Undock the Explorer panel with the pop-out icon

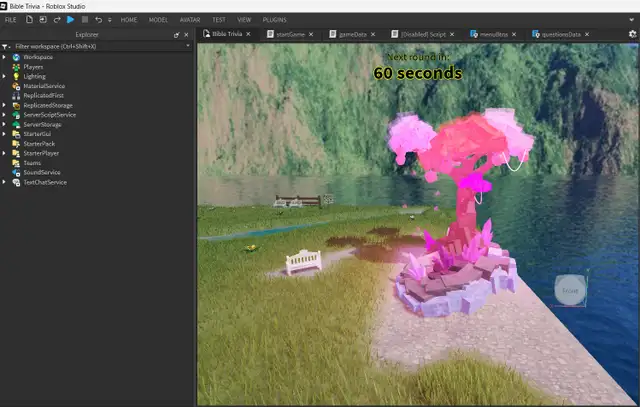pos(176,35)
